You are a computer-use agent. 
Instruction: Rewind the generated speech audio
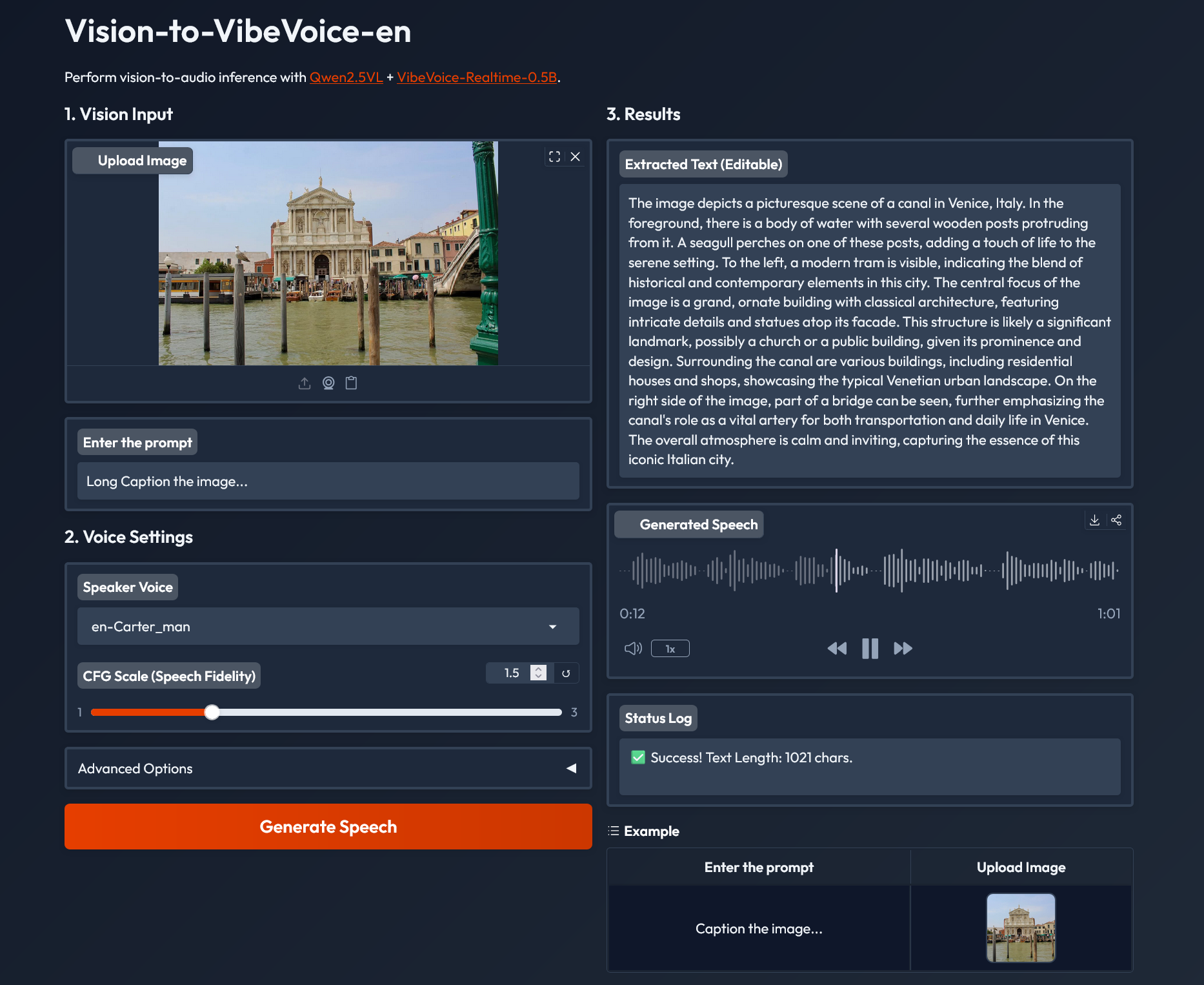837,648
